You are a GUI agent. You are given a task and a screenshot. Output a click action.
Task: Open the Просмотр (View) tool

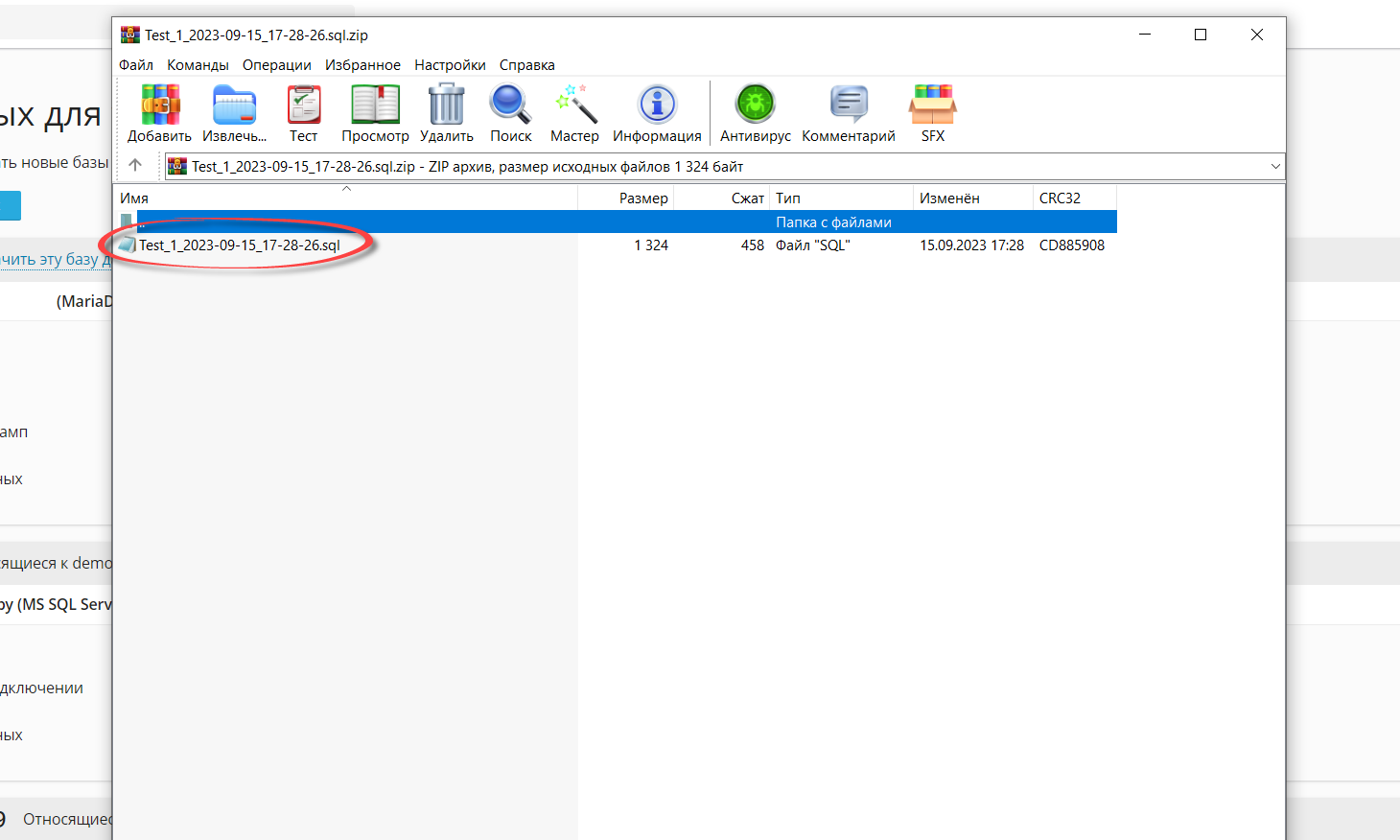click(375, 105)
